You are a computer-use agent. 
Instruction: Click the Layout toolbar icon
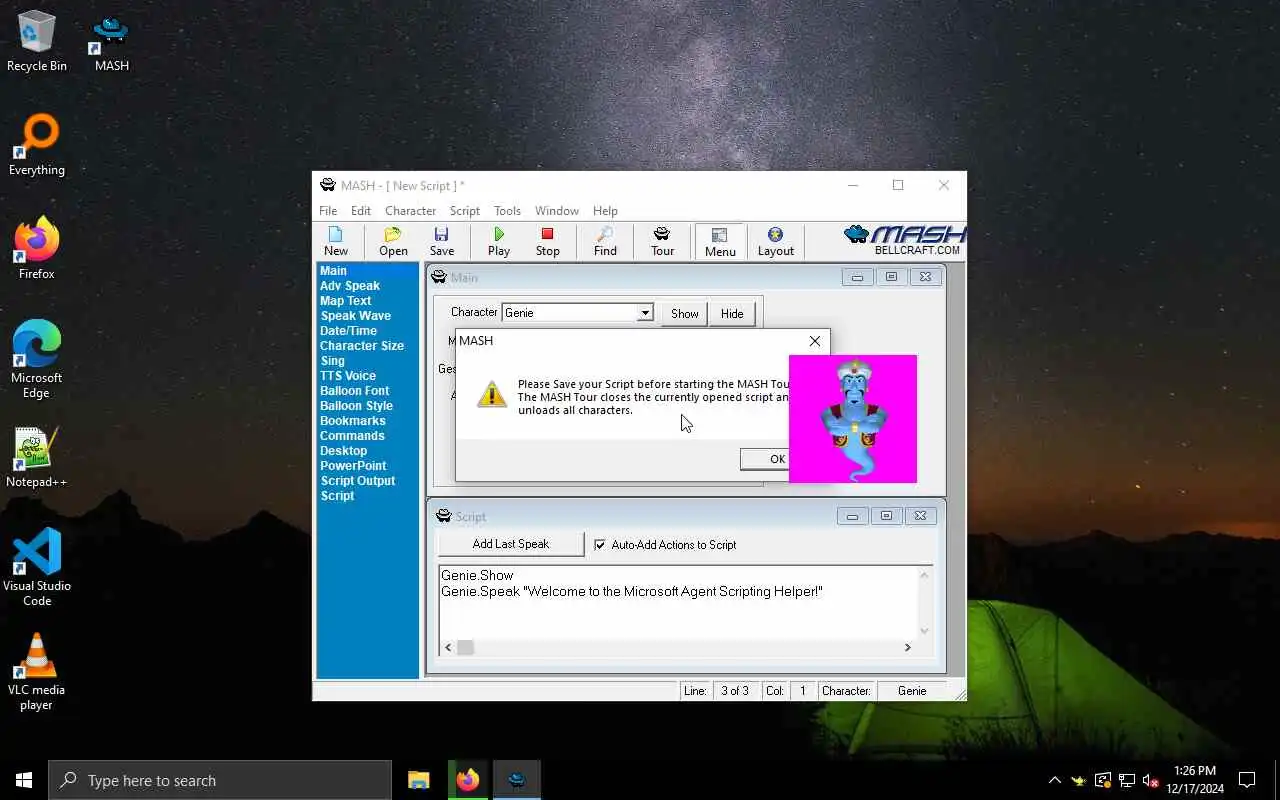(775, 241)
